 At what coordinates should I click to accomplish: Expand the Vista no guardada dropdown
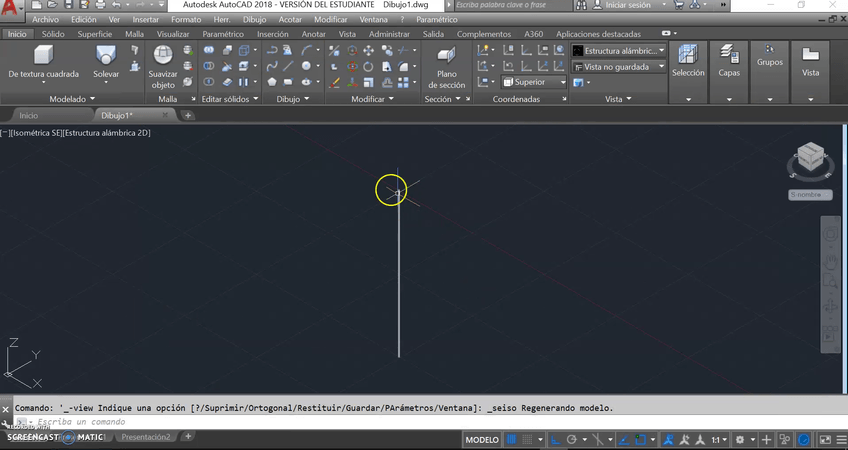pos(618,67)
